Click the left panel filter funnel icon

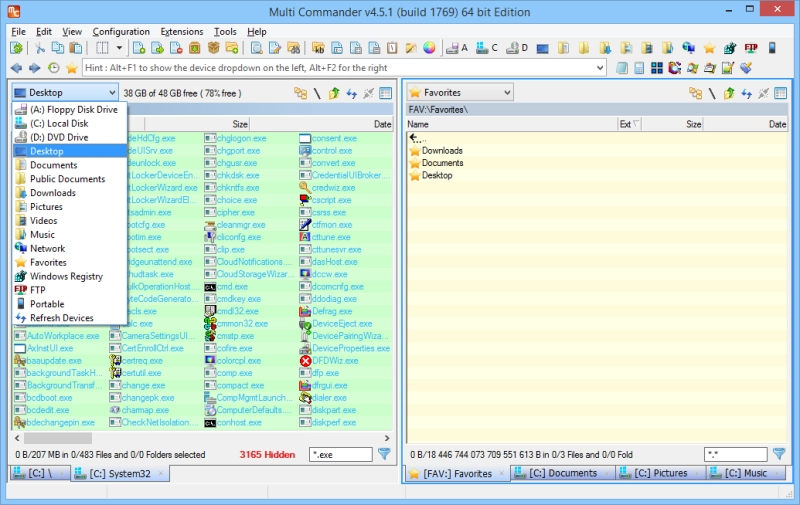point(384,454)
